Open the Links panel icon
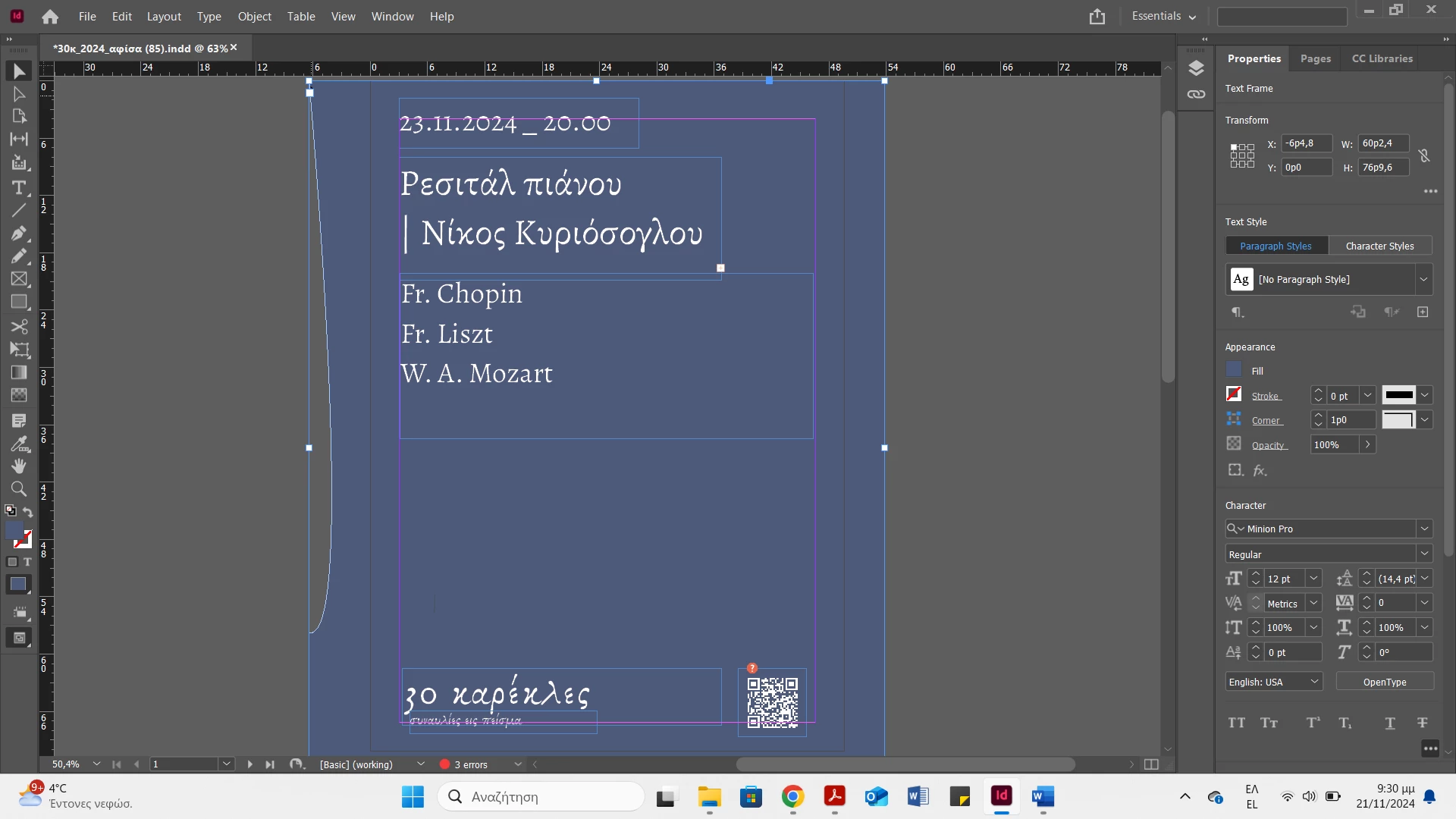 (x=1196, y=95)
